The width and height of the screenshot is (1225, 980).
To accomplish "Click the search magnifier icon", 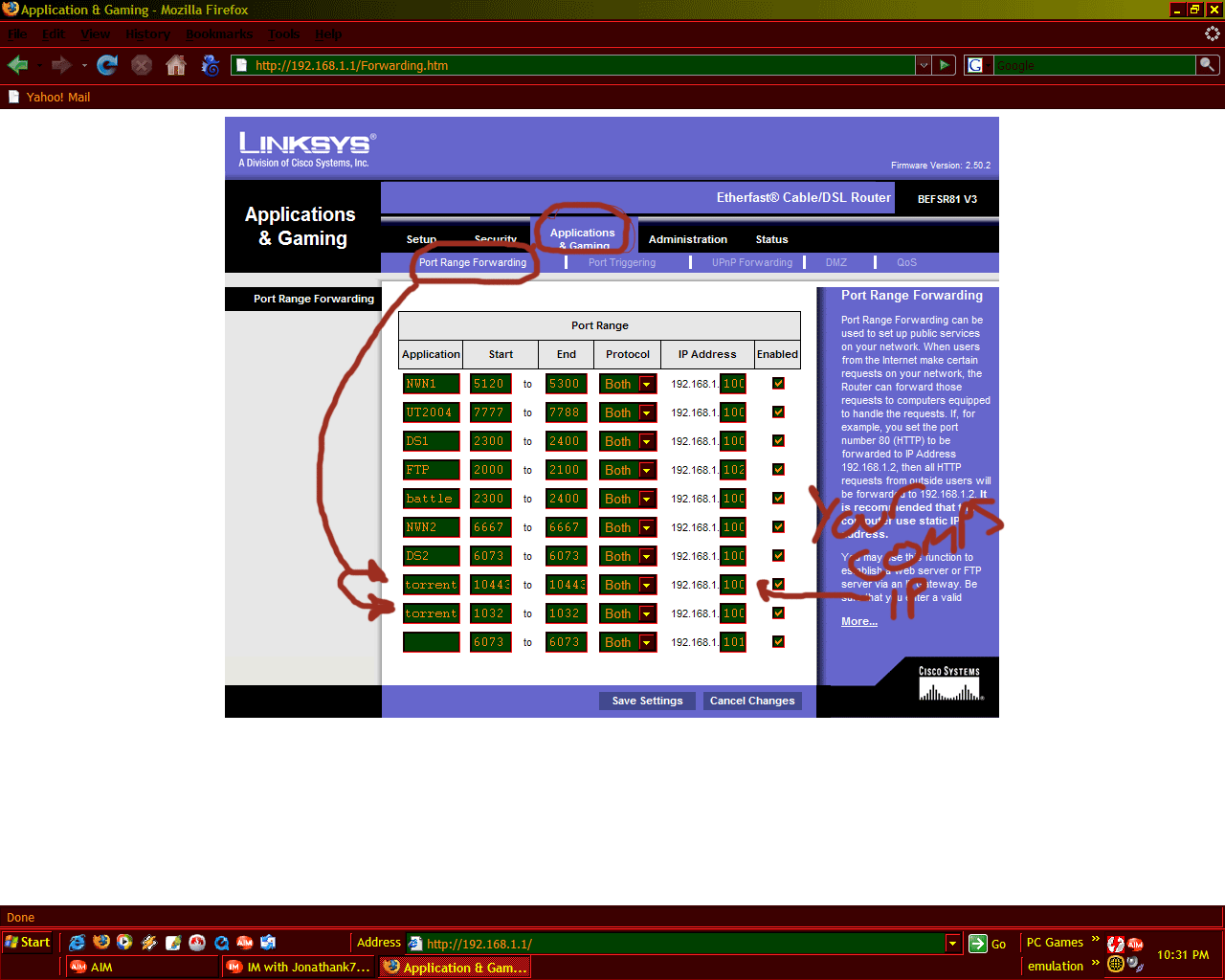I will (x=1208, y=65).
